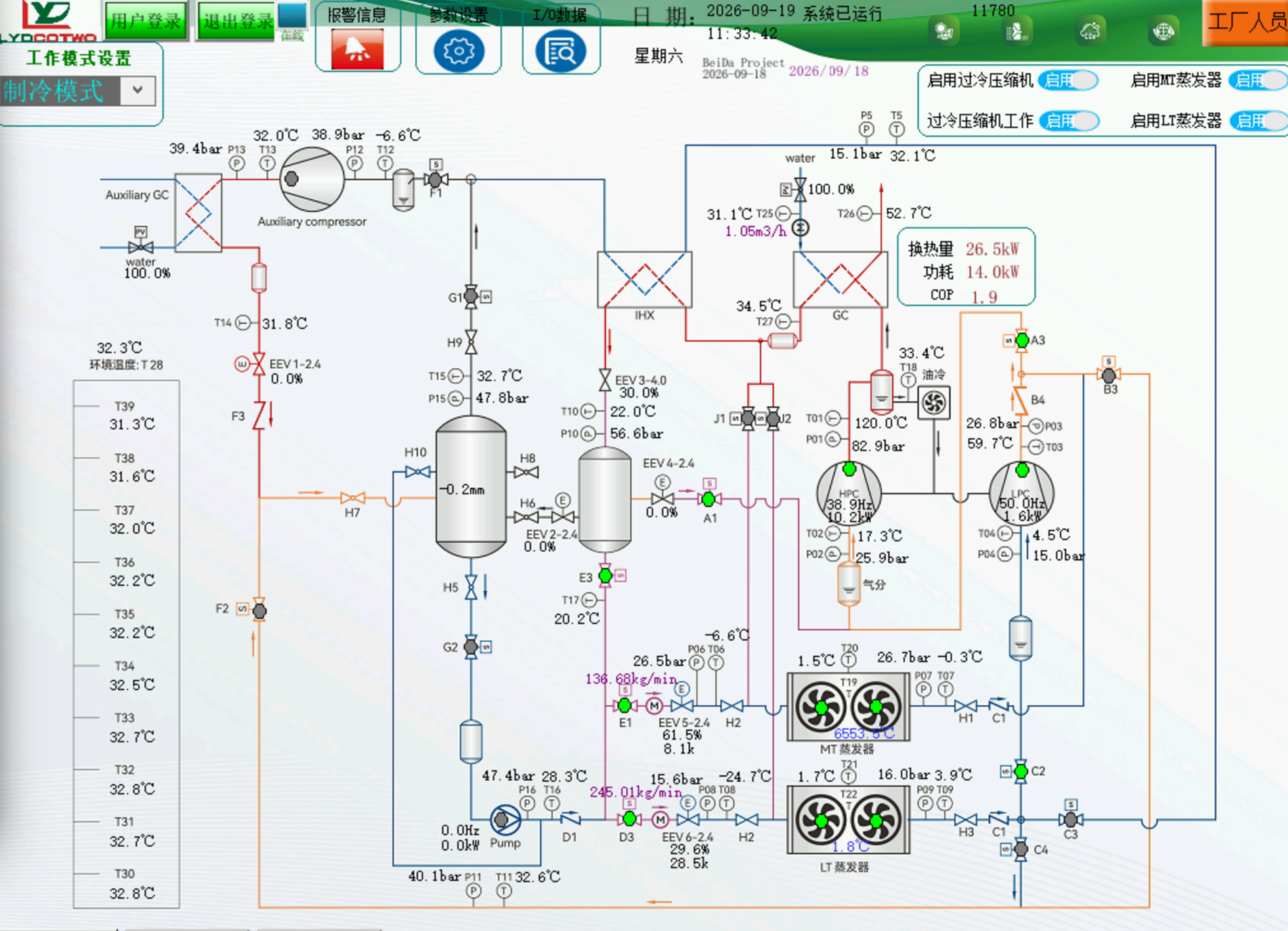Screen dimensions: 1288x931
Task: Click the red alarm bell icon
Action: tap(357, 50)
